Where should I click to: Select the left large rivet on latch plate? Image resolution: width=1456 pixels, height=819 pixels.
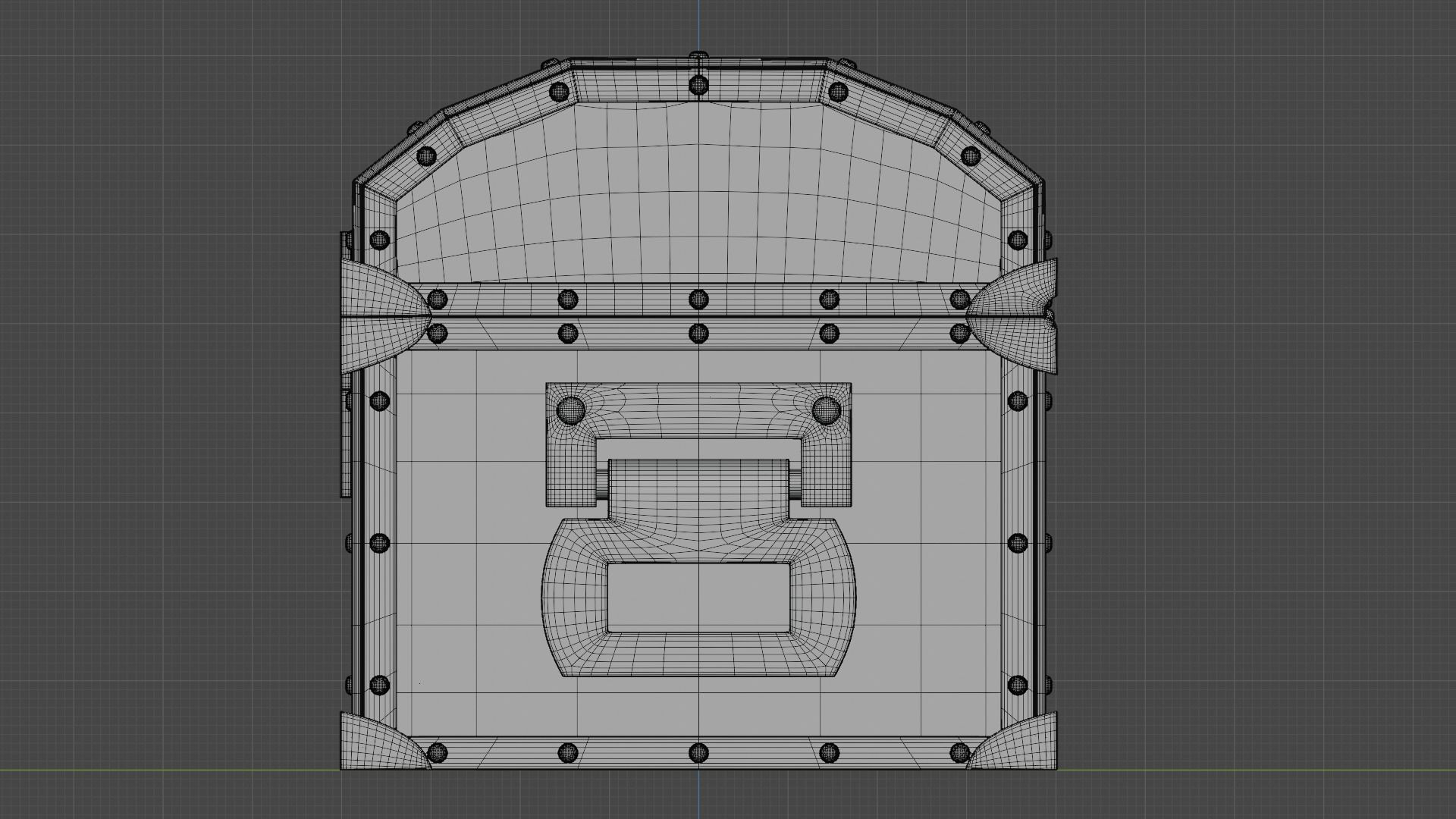(570, 411)
